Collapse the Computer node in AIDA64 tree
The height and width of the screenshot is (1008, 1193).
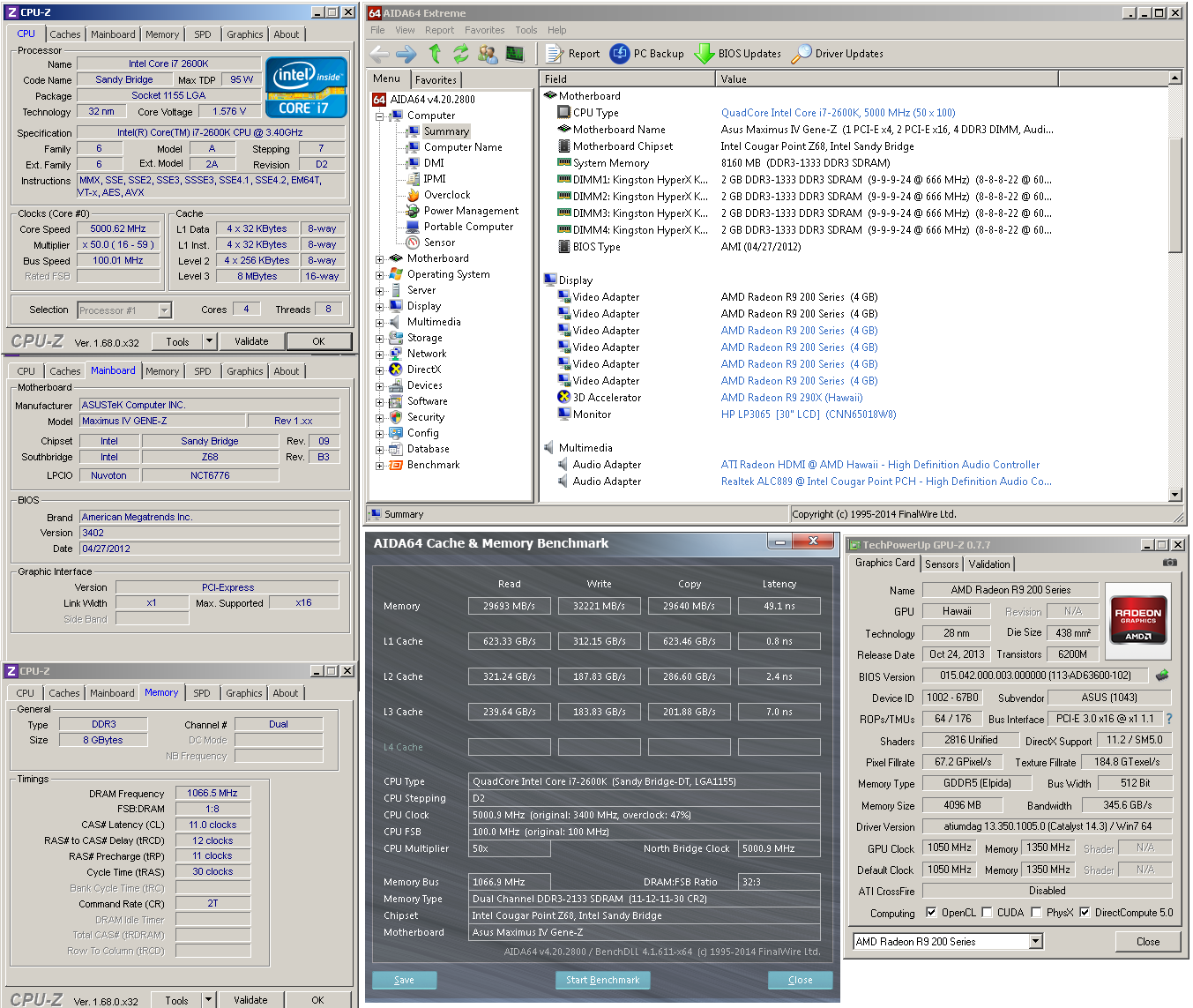[379, 116]
